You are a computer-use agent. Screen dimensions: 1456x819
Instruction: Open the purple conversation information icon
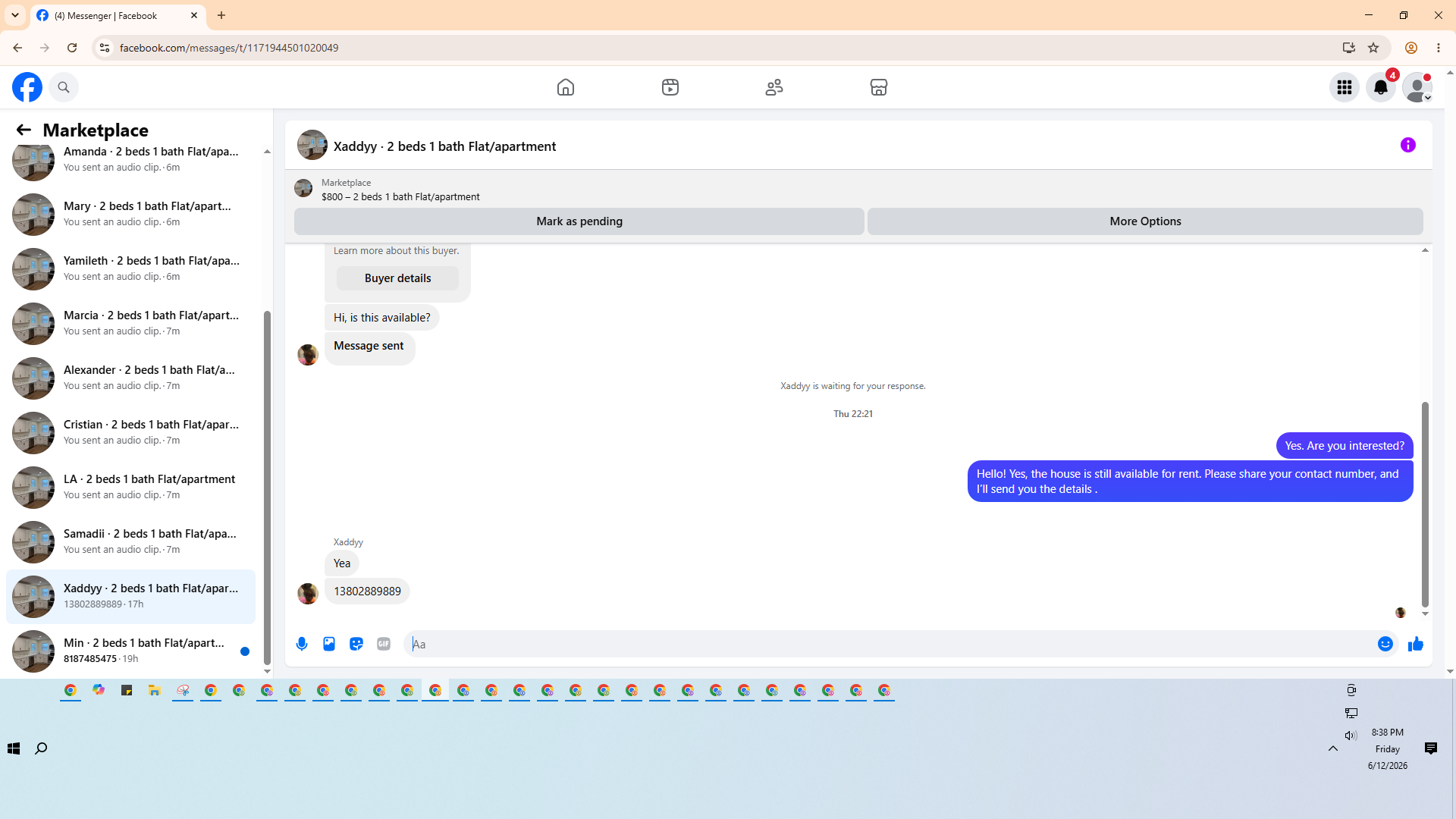point(1408,145)
